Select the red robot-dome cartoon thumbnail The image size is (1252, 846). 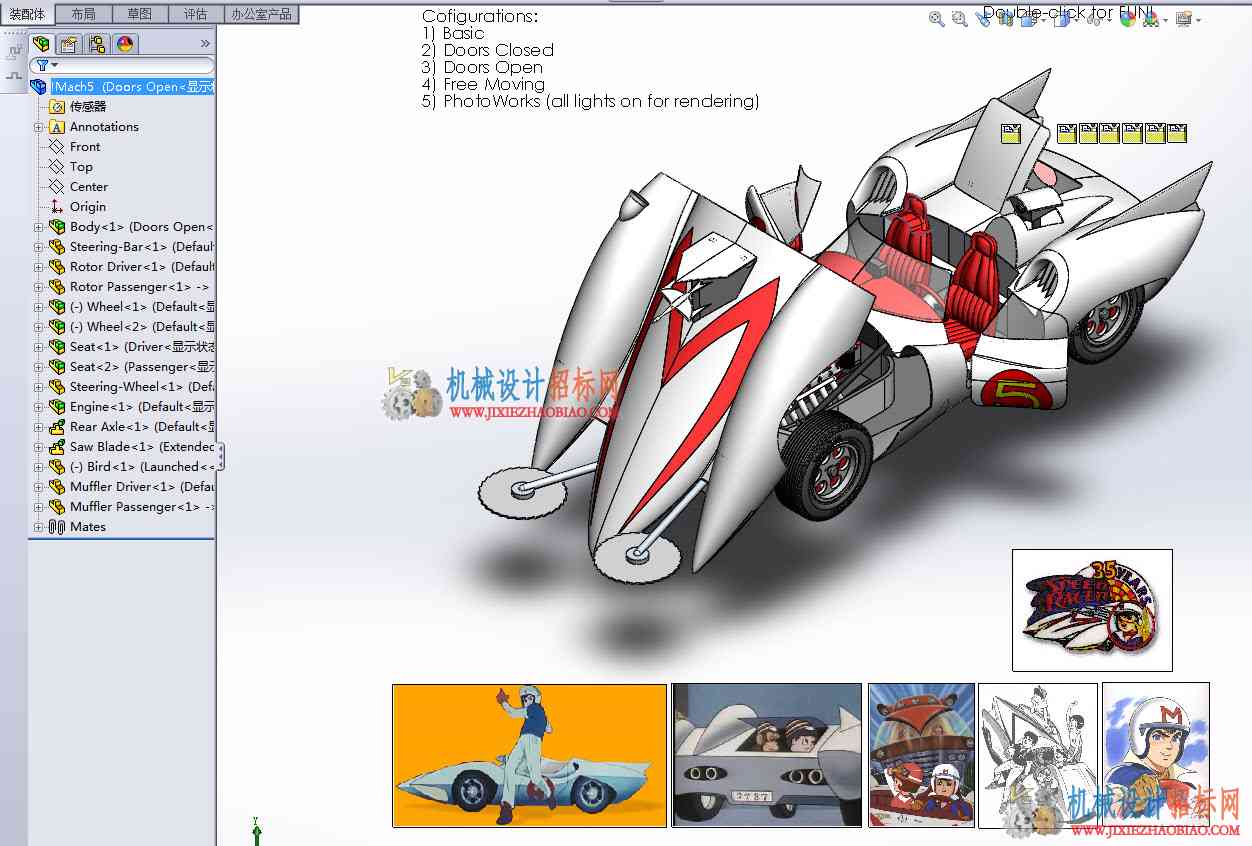(x=921, y=755)
